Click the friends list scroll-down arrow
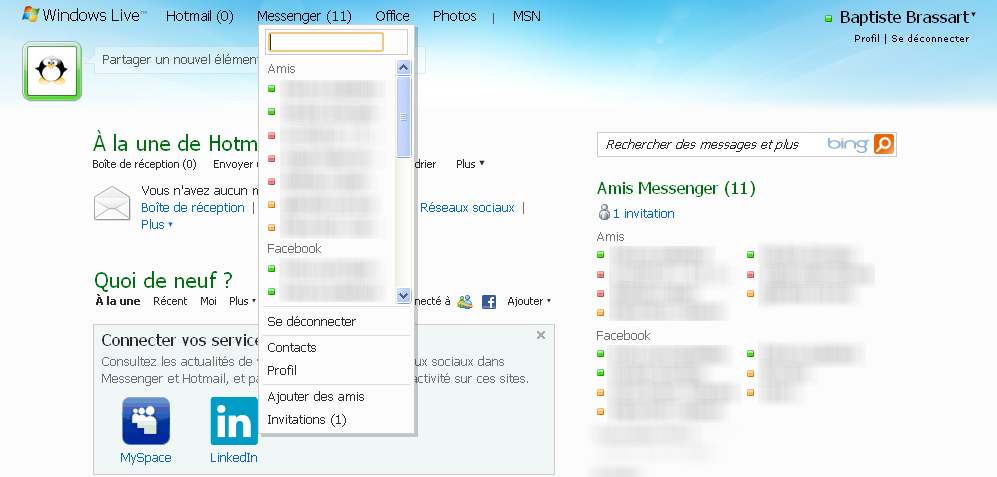Viewport: 997px width, 477px height. pyautogui.click(x=404, y=295)
